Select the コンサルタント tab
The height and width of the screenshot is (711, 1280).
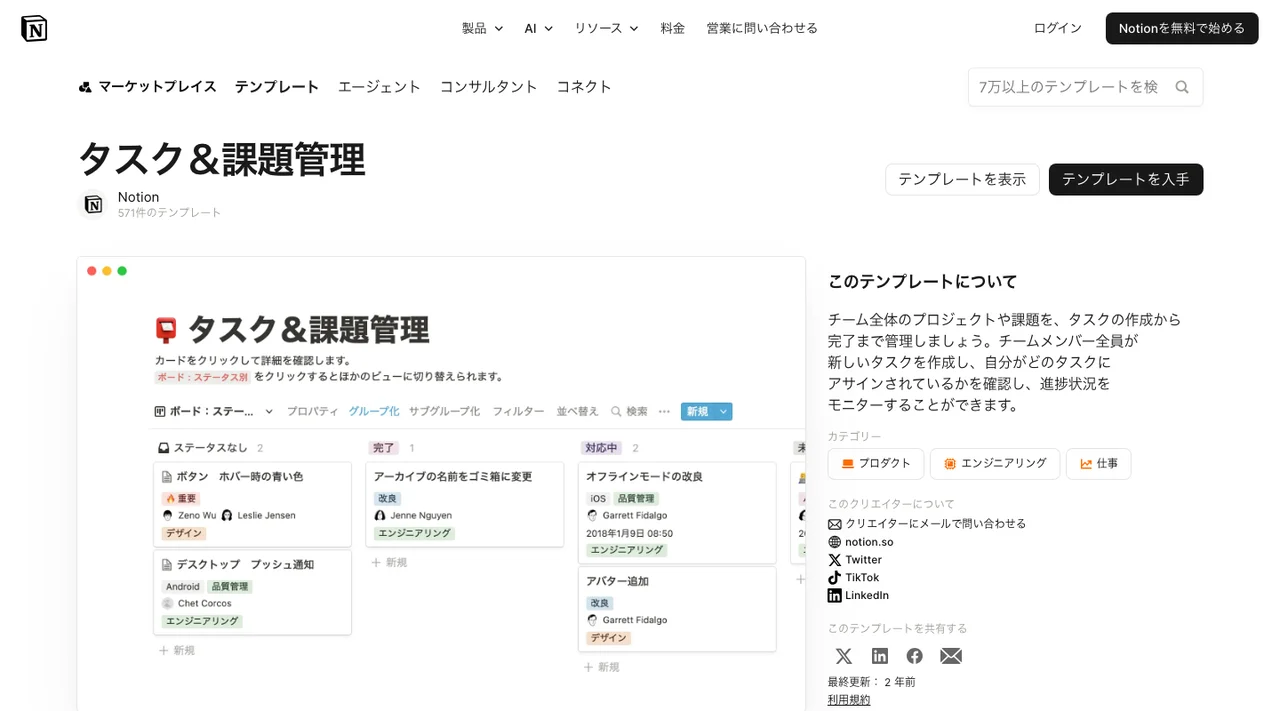(x=489, y=87)
